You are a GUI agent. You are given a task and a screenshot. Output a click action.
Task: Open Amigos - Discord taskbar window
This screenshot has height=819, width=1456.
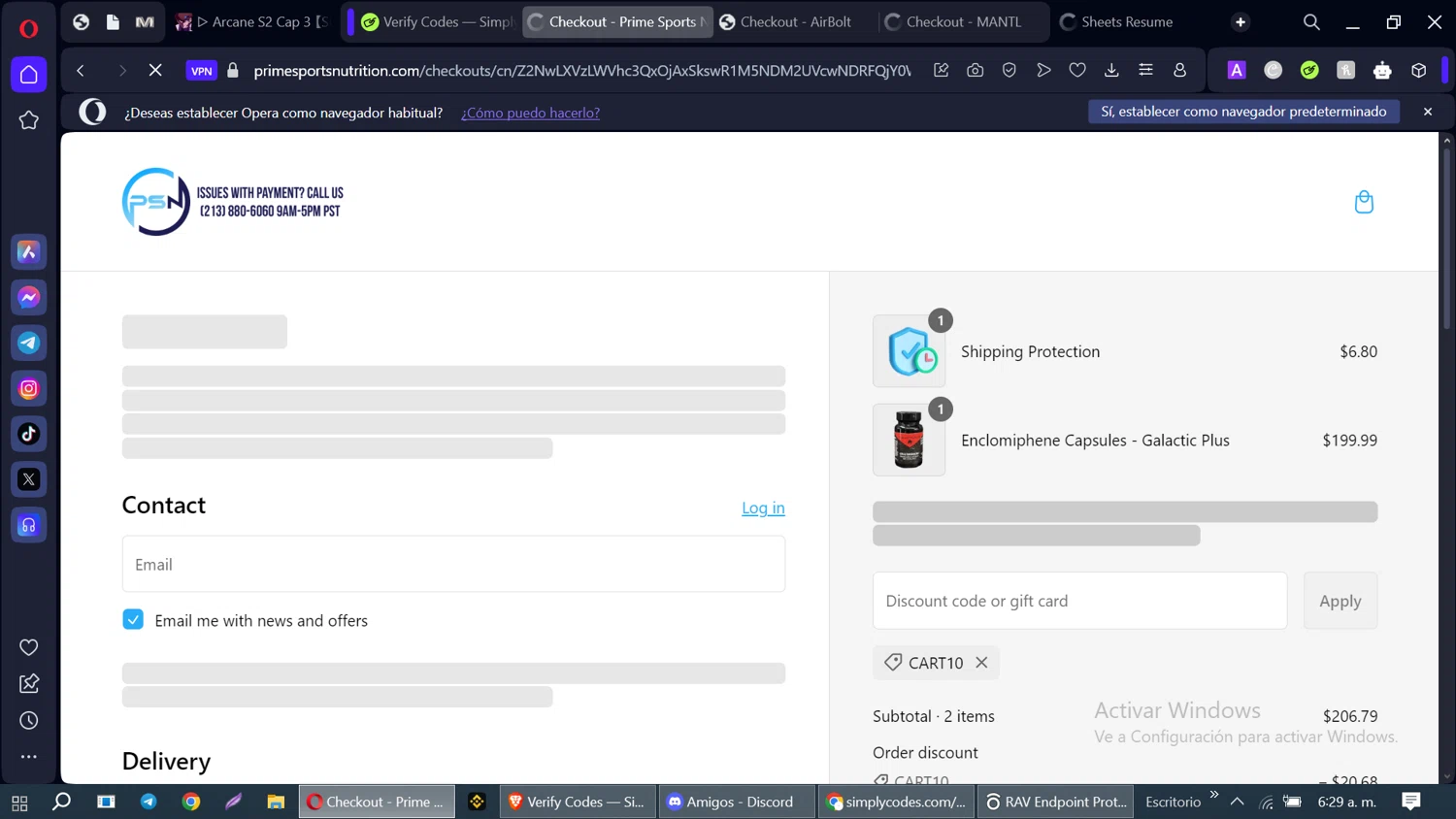(x=738, y=802)
